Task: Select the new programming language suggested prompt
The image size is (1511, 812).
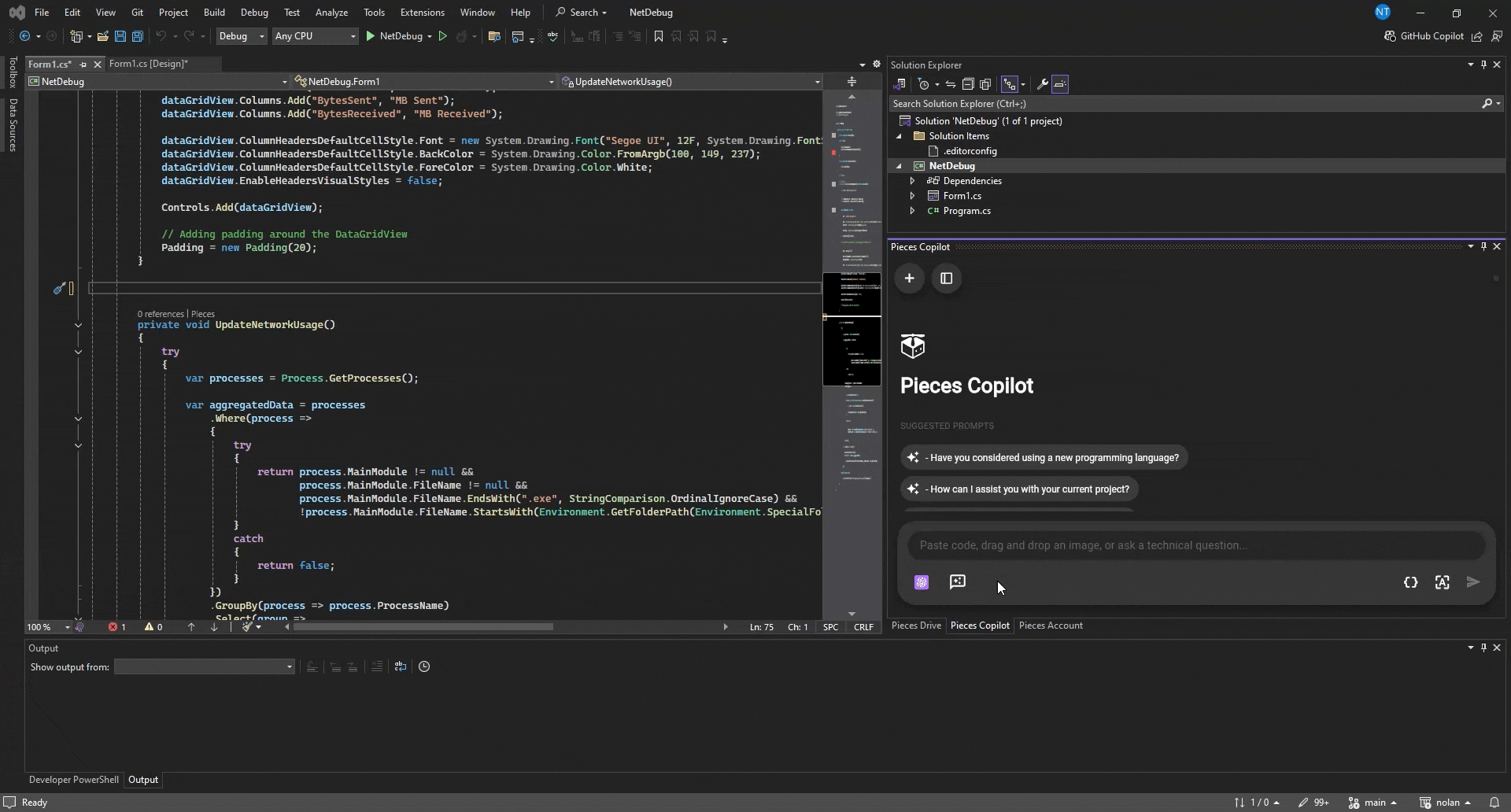Action: [1044, 458]
